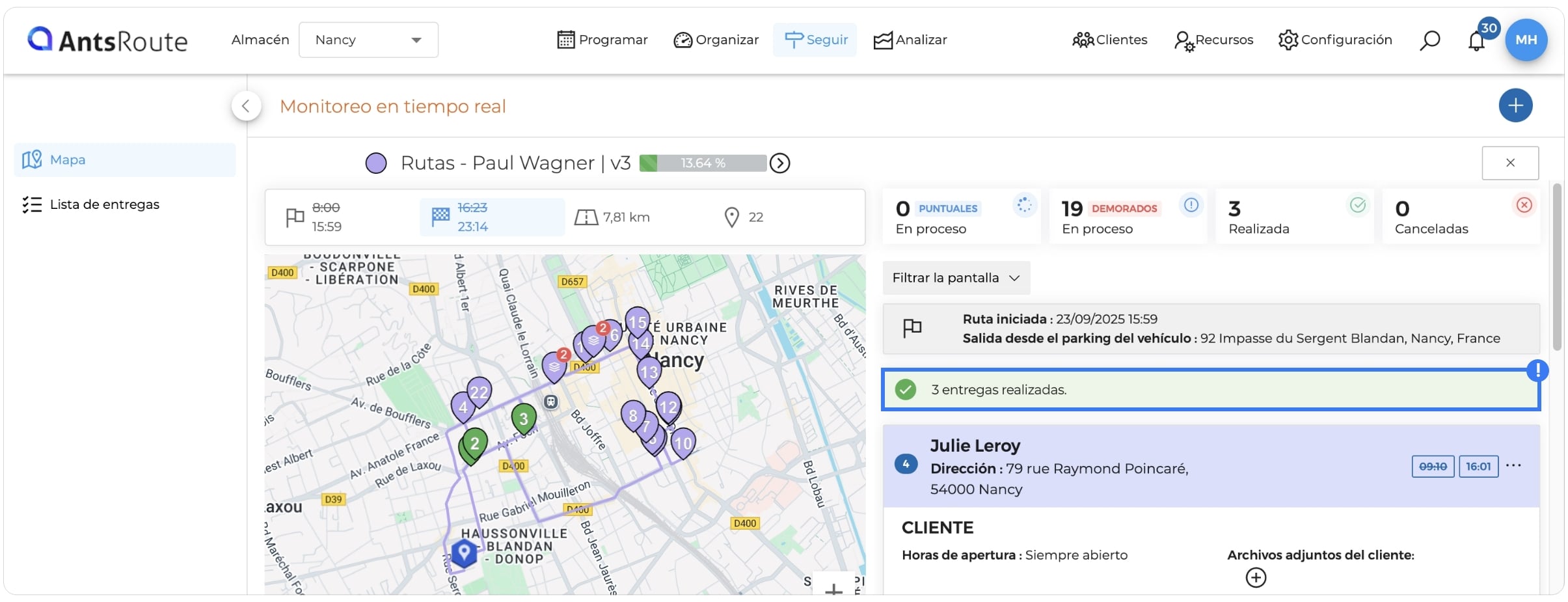Click the Ruta iniciada flag icon
The height and width of the screenshot is (602, 1568).
click(x=912, y=328)
